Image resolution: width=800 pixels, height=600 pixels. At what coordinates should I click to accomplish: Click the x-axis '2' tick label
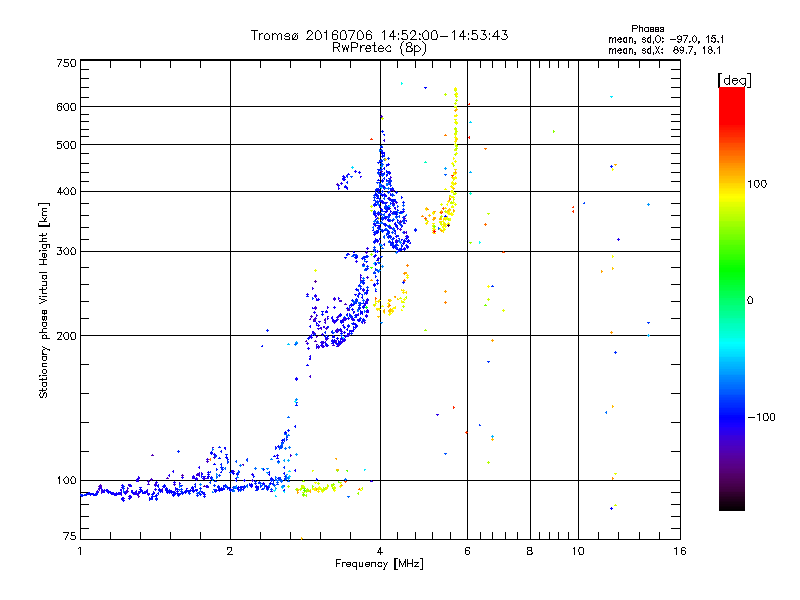230,551
